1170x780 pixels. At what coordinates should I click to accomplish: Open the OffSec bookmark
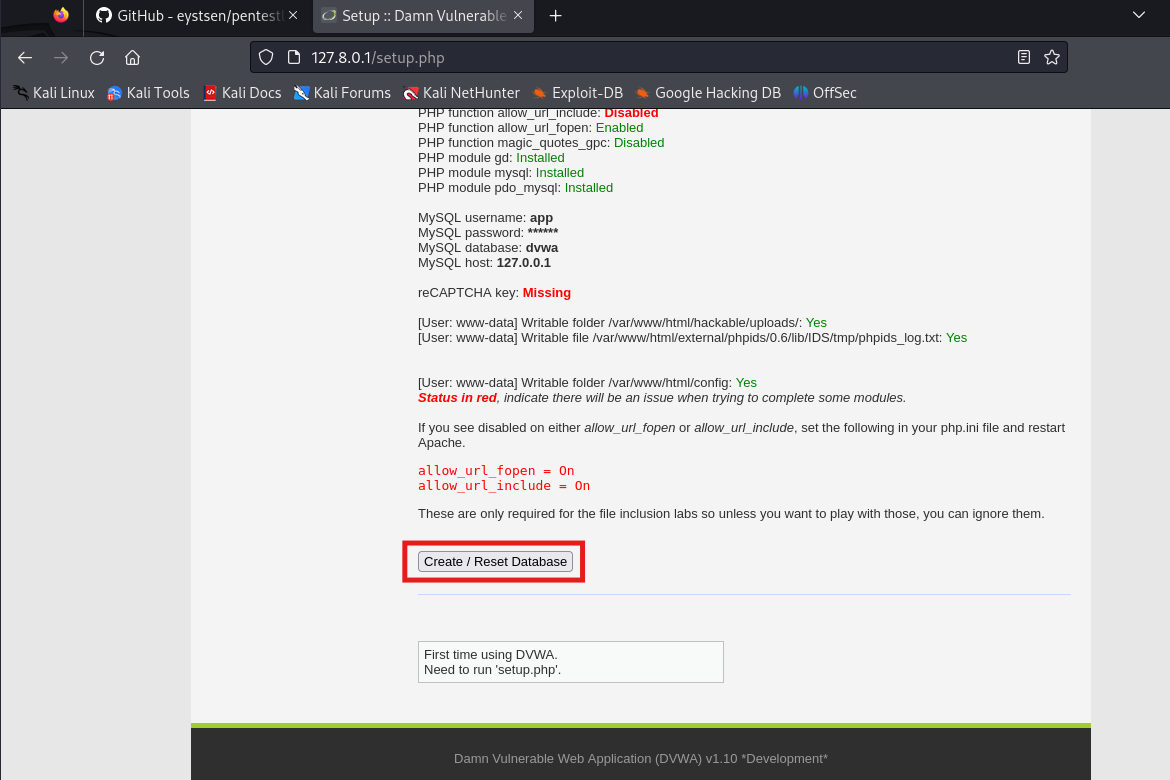pos(825,93)
